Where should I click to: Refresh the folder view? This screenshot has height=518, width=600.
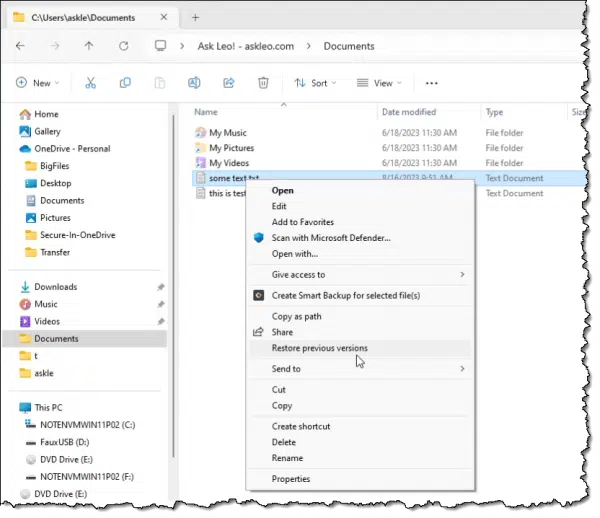123,46
